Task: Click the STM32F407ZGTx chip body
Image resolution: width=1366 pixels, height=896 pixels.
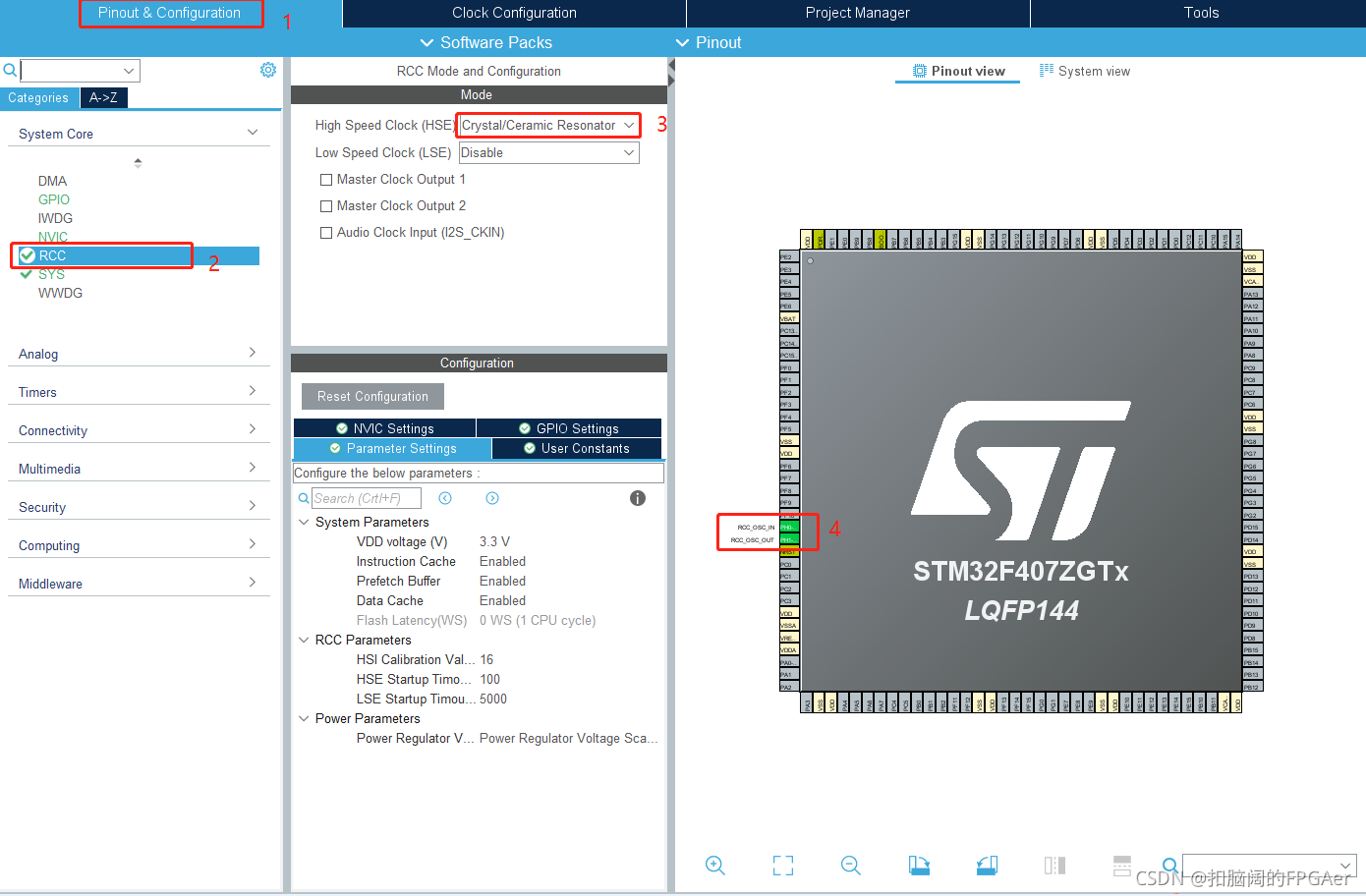Action: point(1021,471)
